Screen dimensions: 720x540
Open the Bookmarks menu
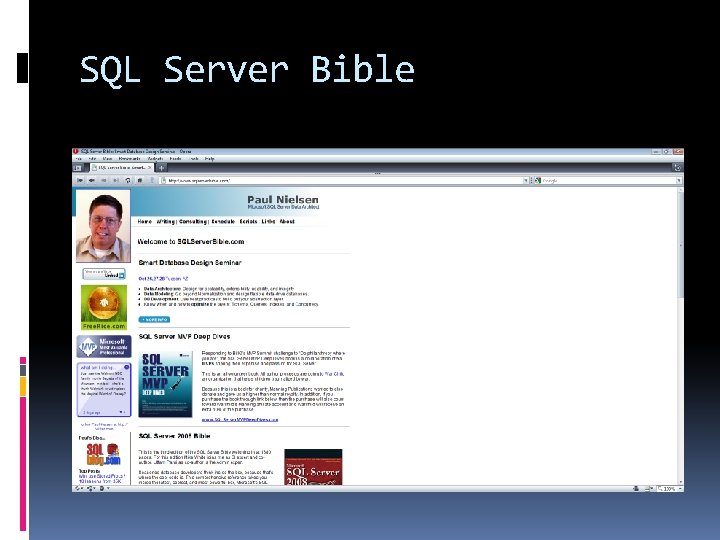129,158
